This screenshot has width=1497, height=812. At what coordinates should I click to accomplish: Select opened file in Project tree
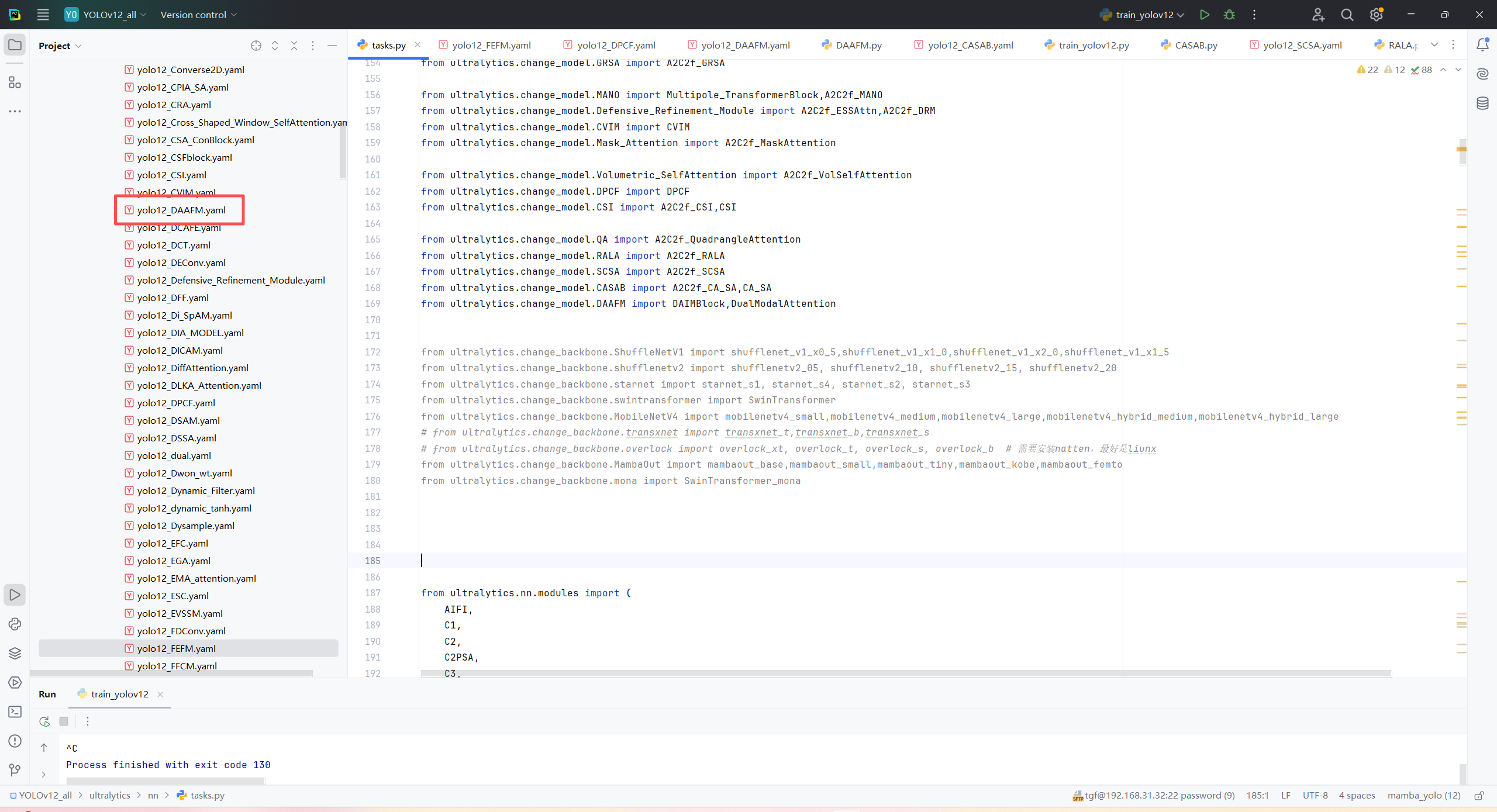[256, 46]
